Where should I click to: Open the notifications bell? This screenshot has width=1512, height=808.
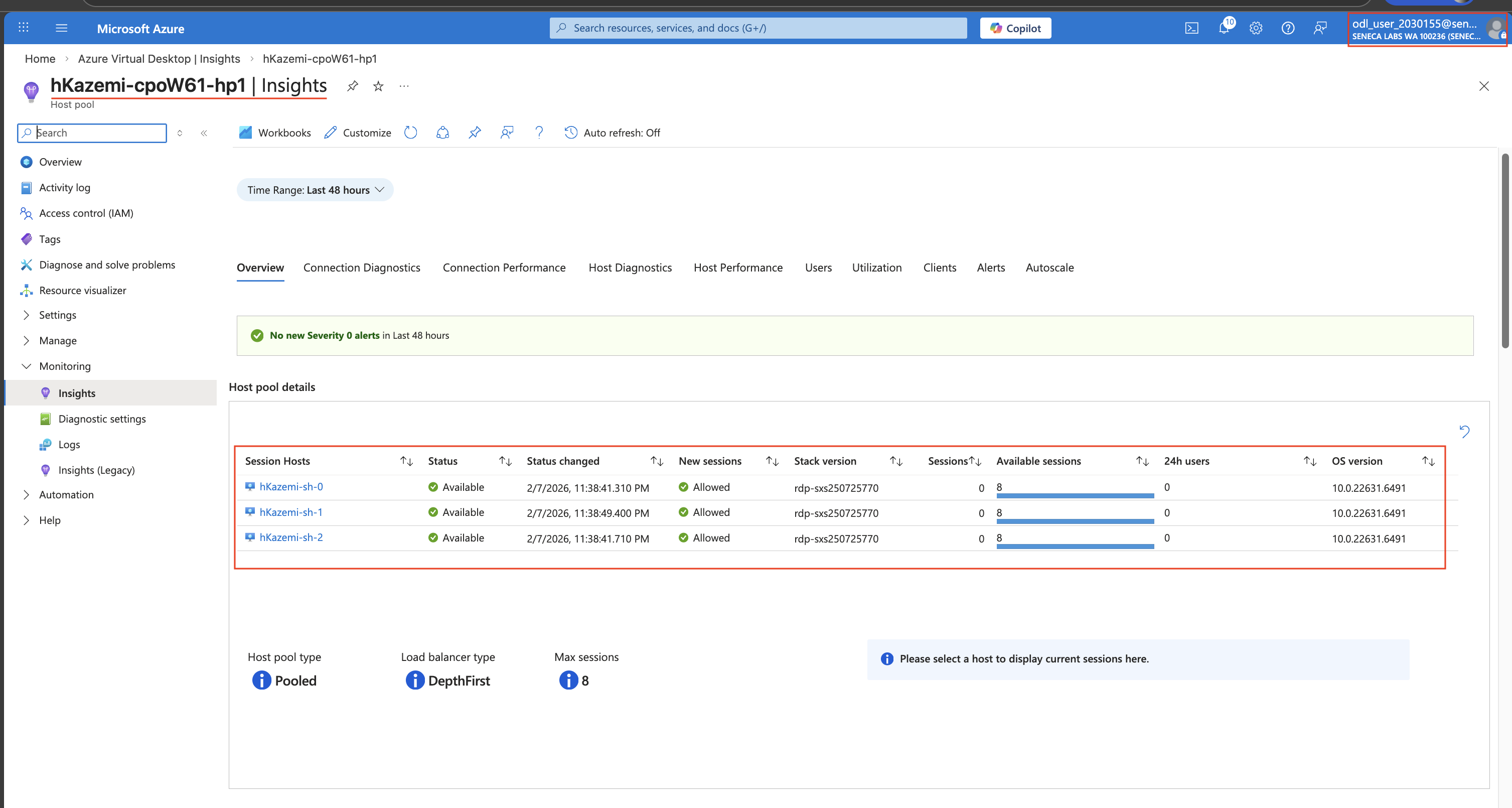point(1224,28)
